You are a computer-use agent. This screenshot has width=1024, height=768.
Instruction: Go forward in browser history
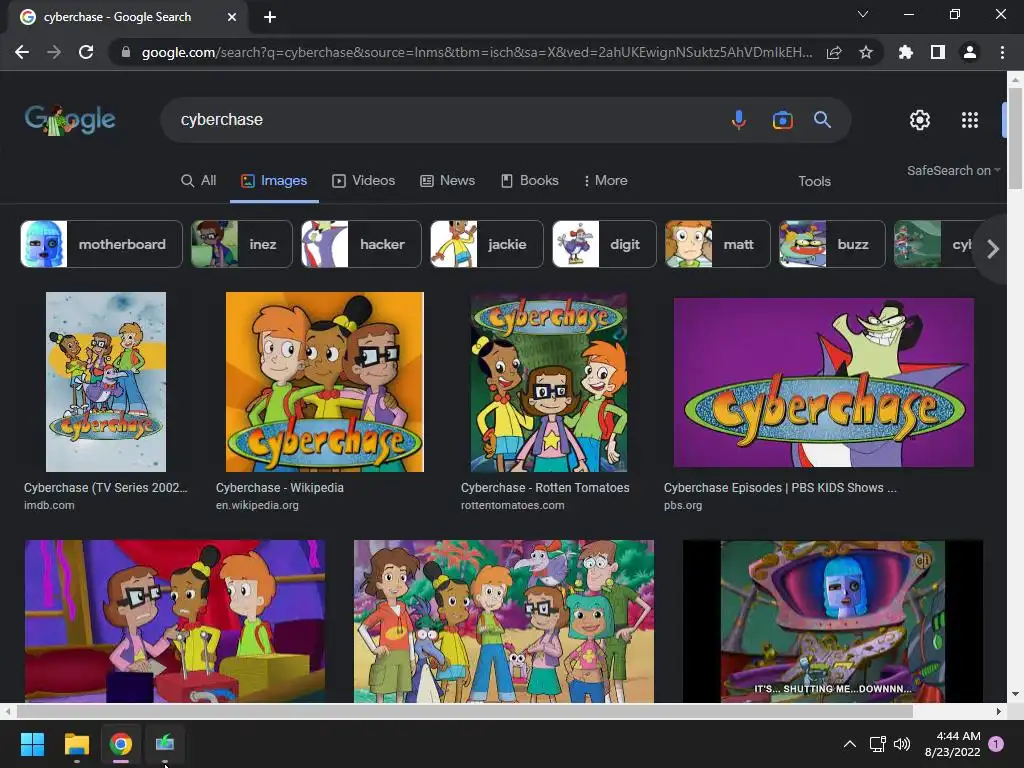[x=54, y=52]
